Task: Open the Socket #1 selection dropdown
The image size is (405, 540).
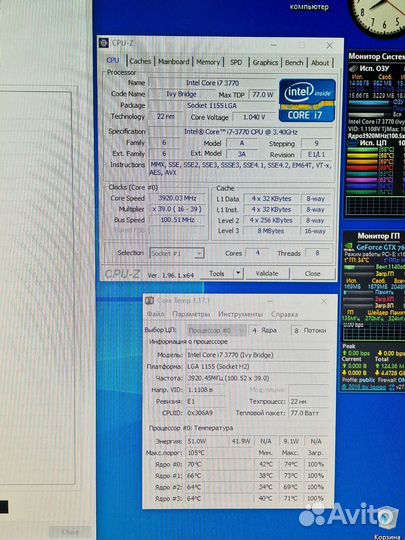Action: (x=177, y=253)
